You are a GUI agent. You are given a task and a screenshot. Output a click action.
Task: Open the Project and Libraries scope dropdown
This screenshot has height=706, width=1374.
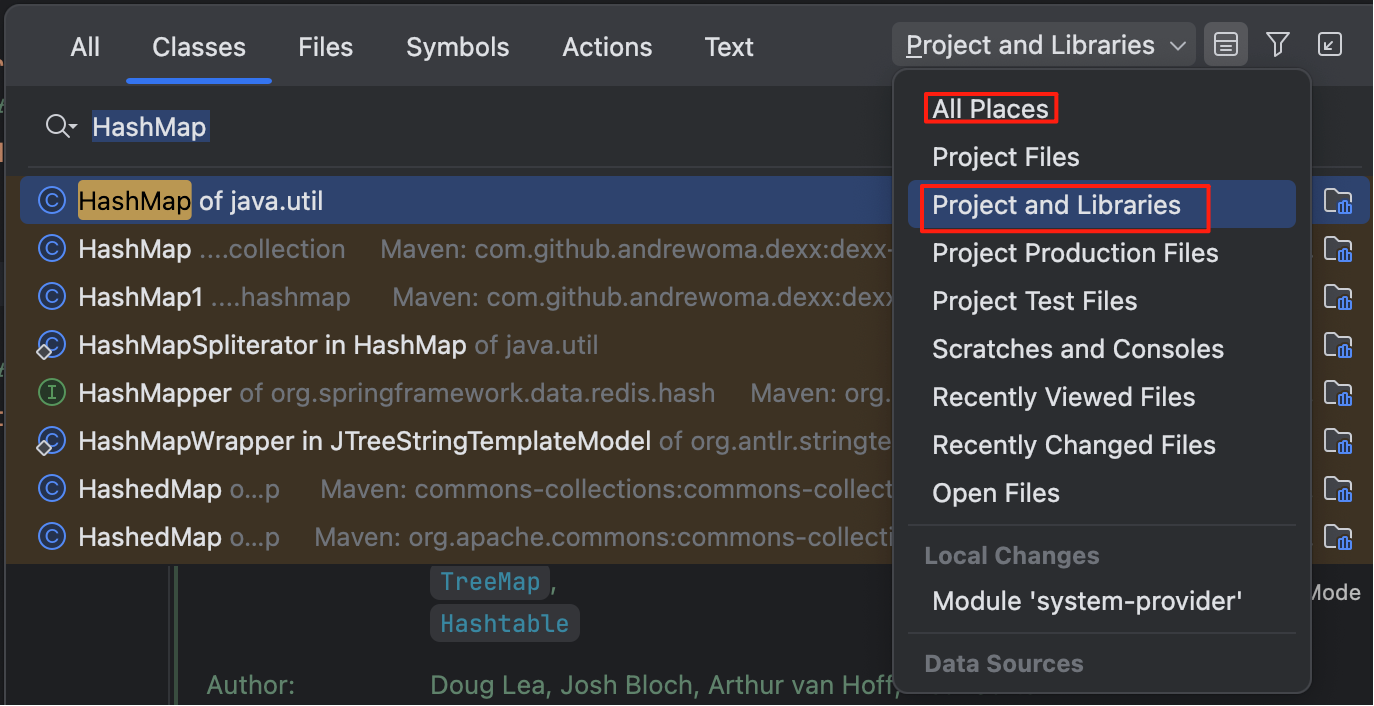pyautogui.click(x=1044, y=46)
